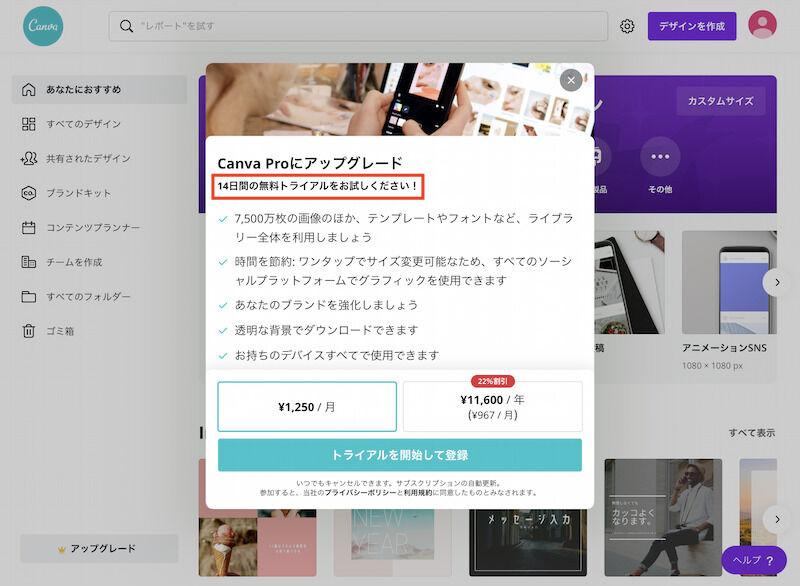
Task: Click 14日間の無料トライアルをお試しください text
Action: point(317,186)
